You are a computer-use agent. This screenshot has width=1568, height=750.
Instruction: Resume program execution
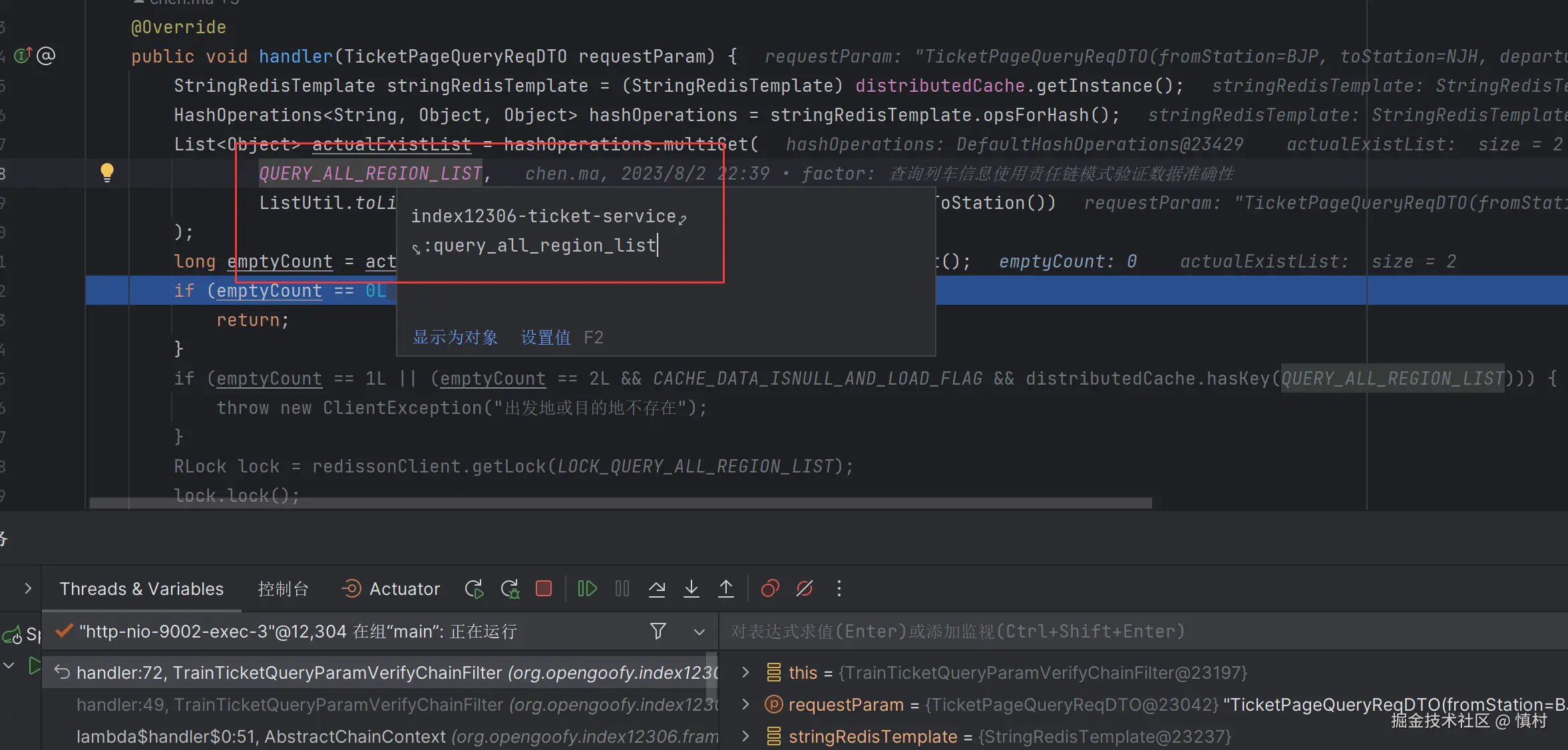tap(587, 589)
